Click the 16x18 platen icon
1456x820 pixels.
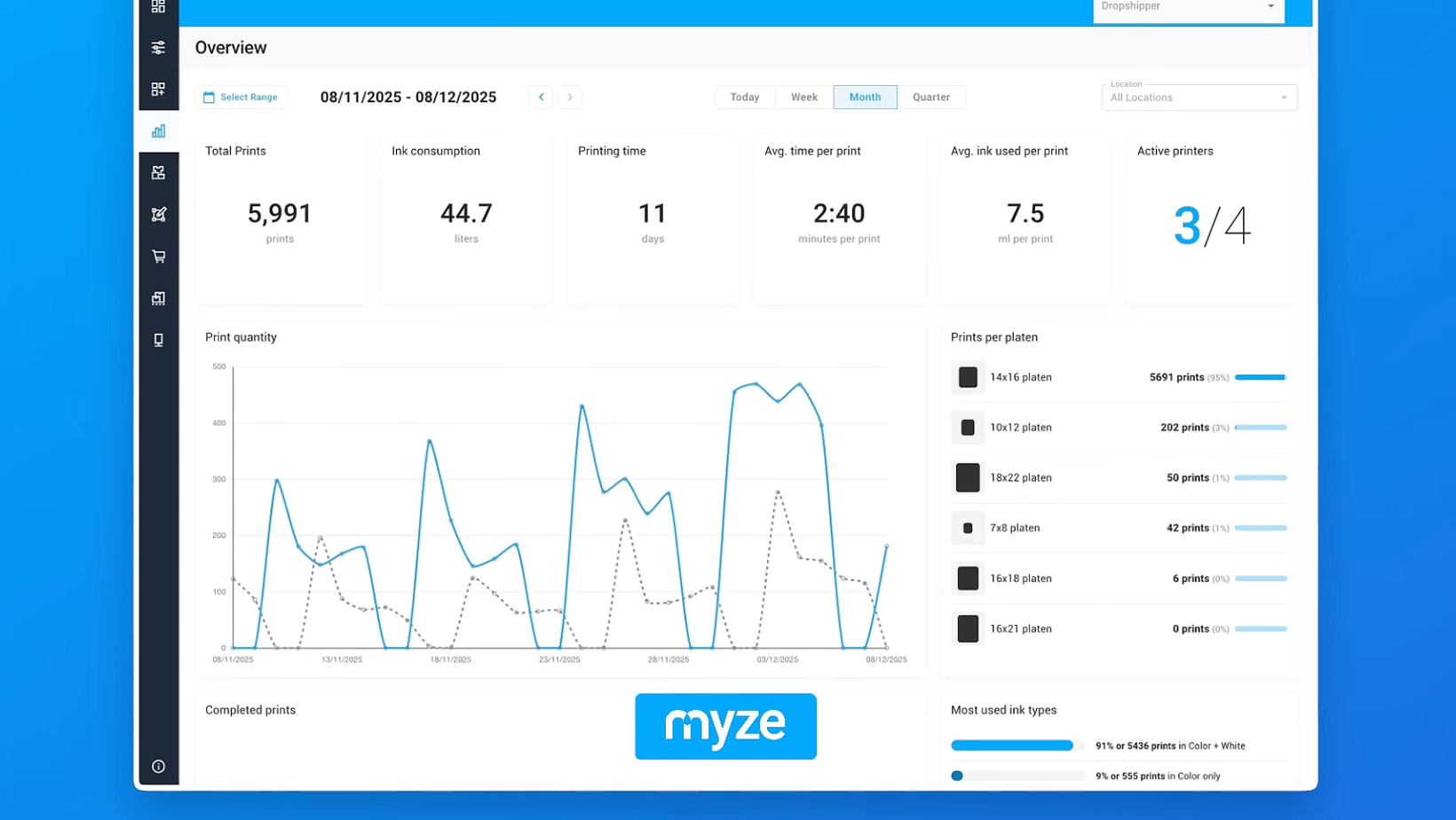pyautogui.click(x=968, y=579)
